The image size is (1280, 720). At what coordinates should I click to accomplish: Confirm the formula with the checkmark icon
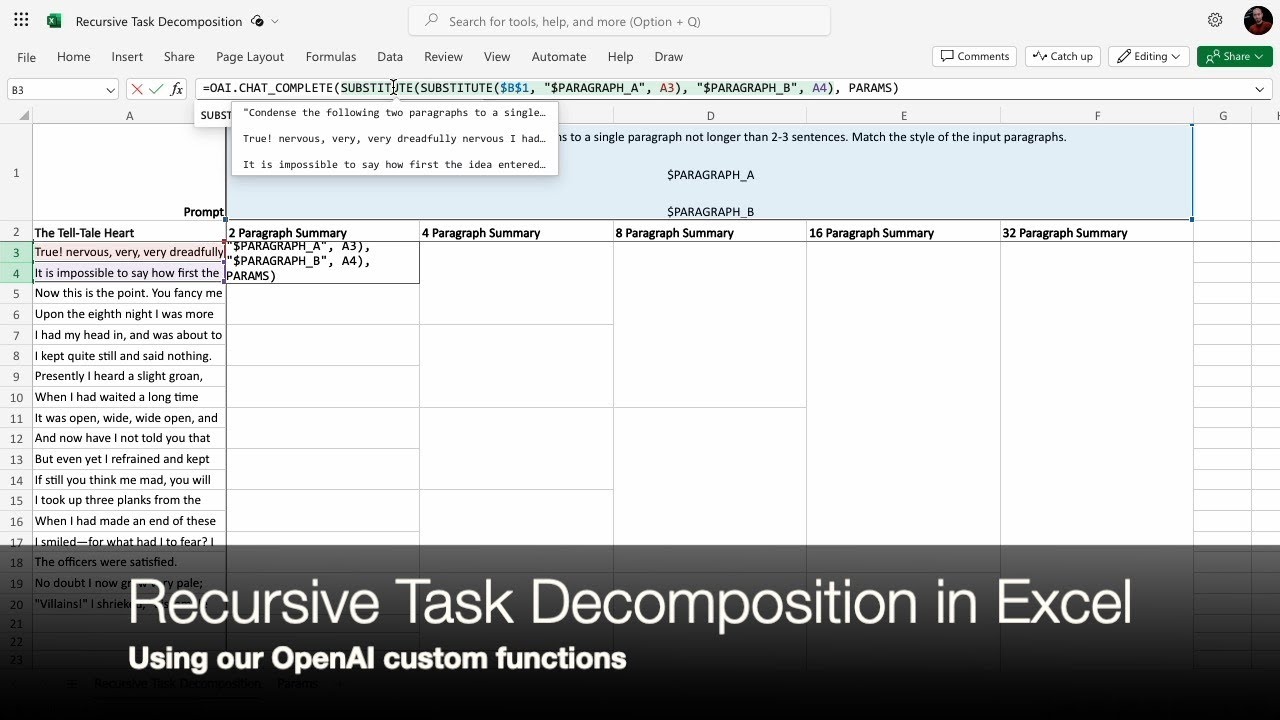[156, 89]
